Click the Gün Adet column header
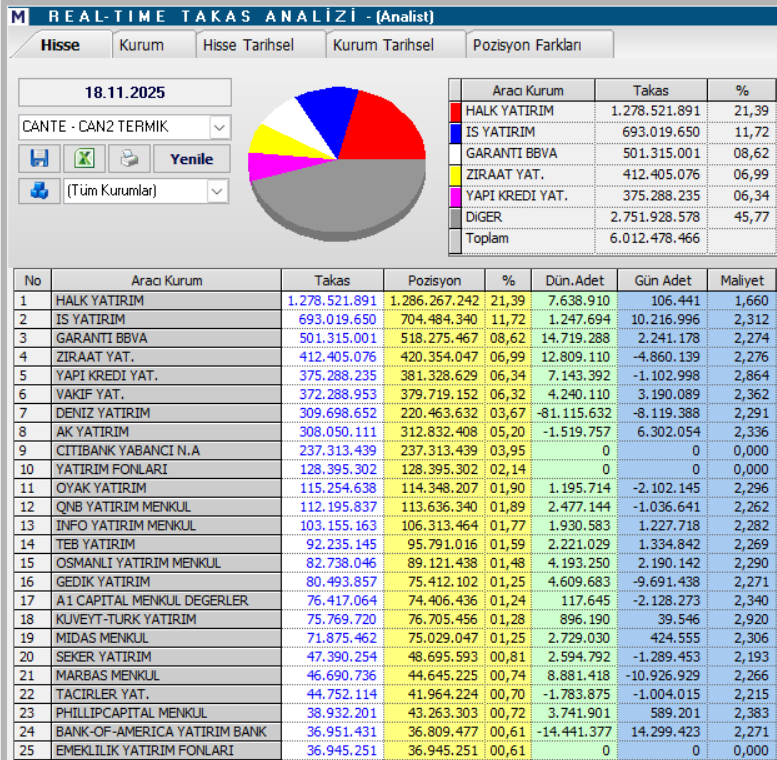Screen dimensions: 777x760 (x=663, y=280)
